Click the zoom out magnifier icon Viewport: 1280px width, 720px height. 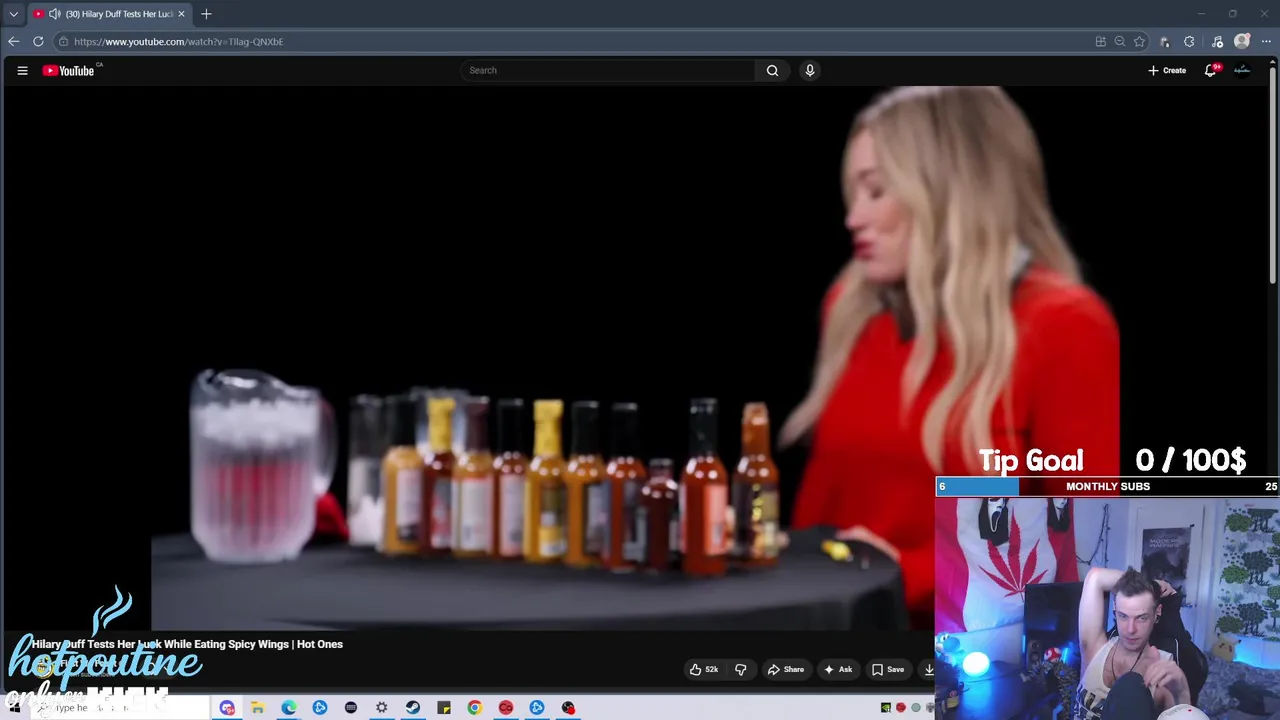(1120, 41)
